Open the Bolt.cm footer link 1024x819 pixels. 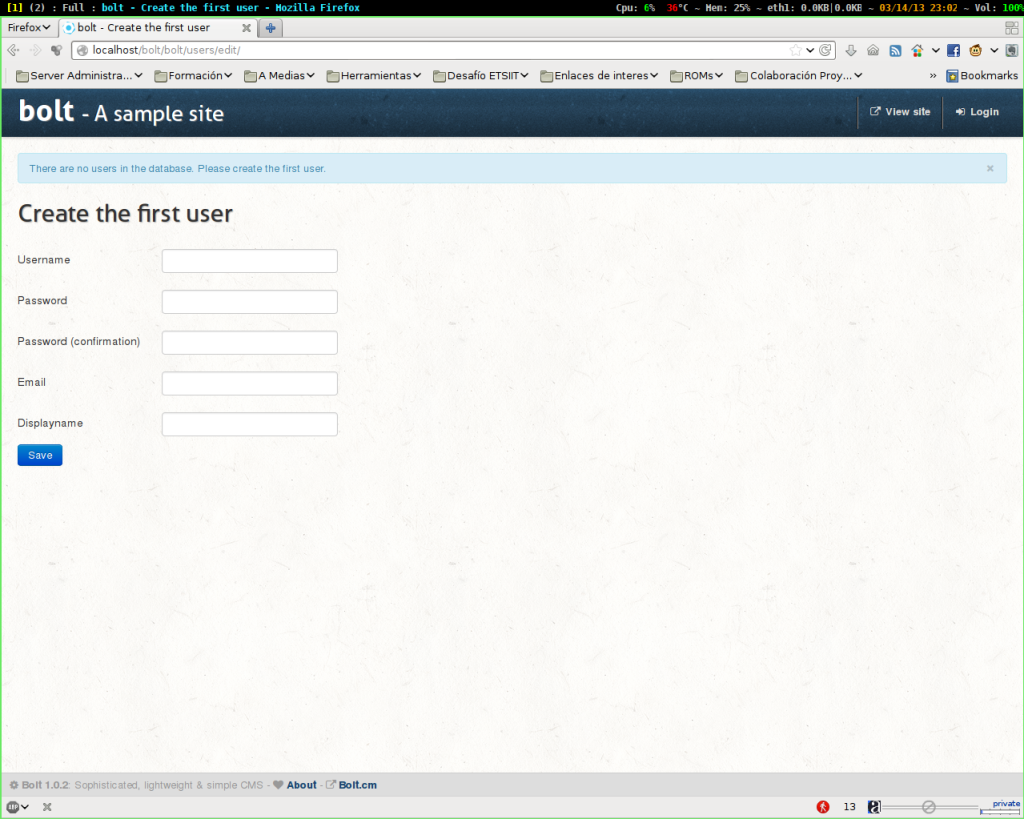(x=357, y=785)
